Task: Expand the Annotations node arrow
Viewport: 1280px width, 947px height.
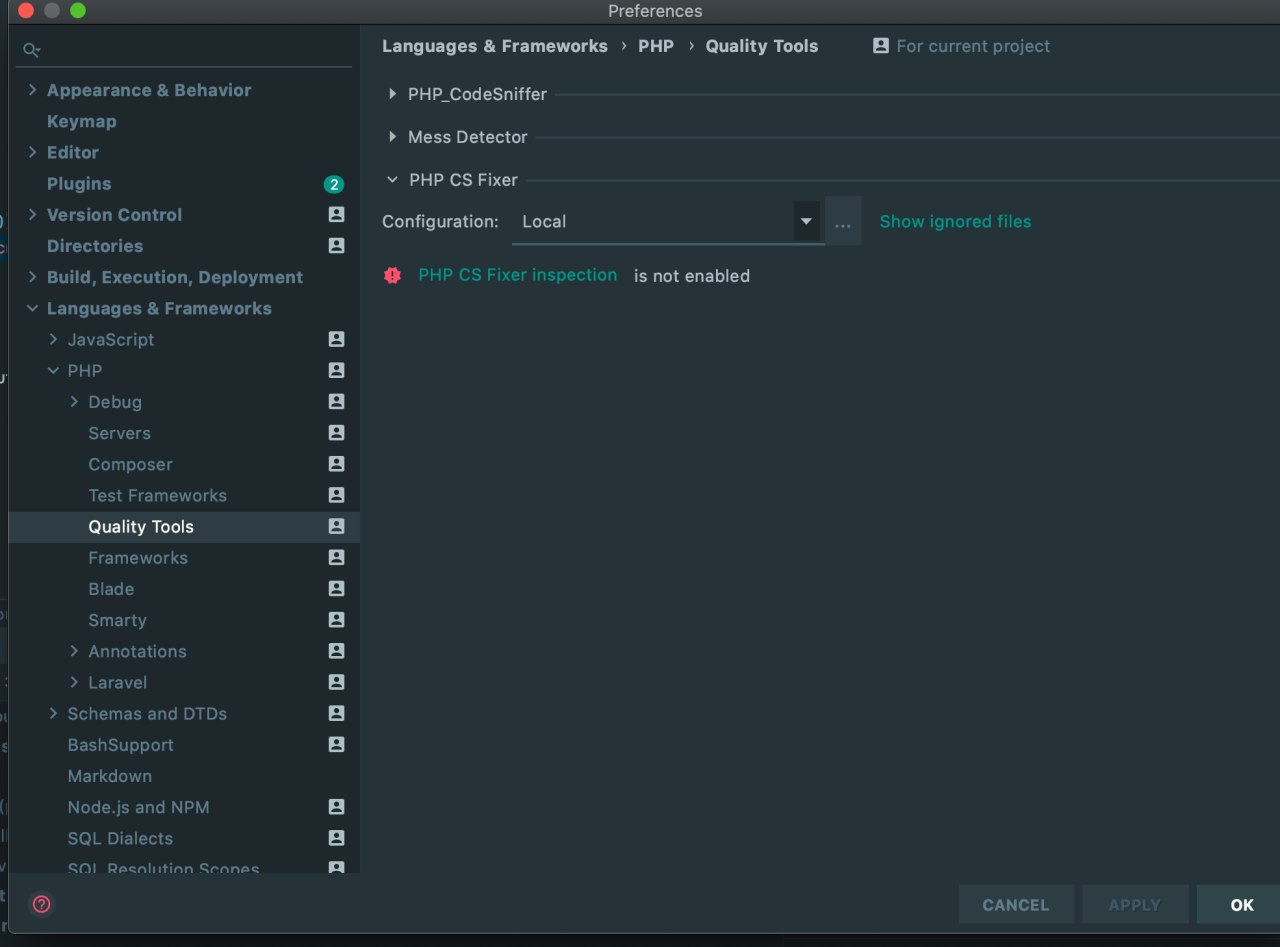Action: click(75, 651)
